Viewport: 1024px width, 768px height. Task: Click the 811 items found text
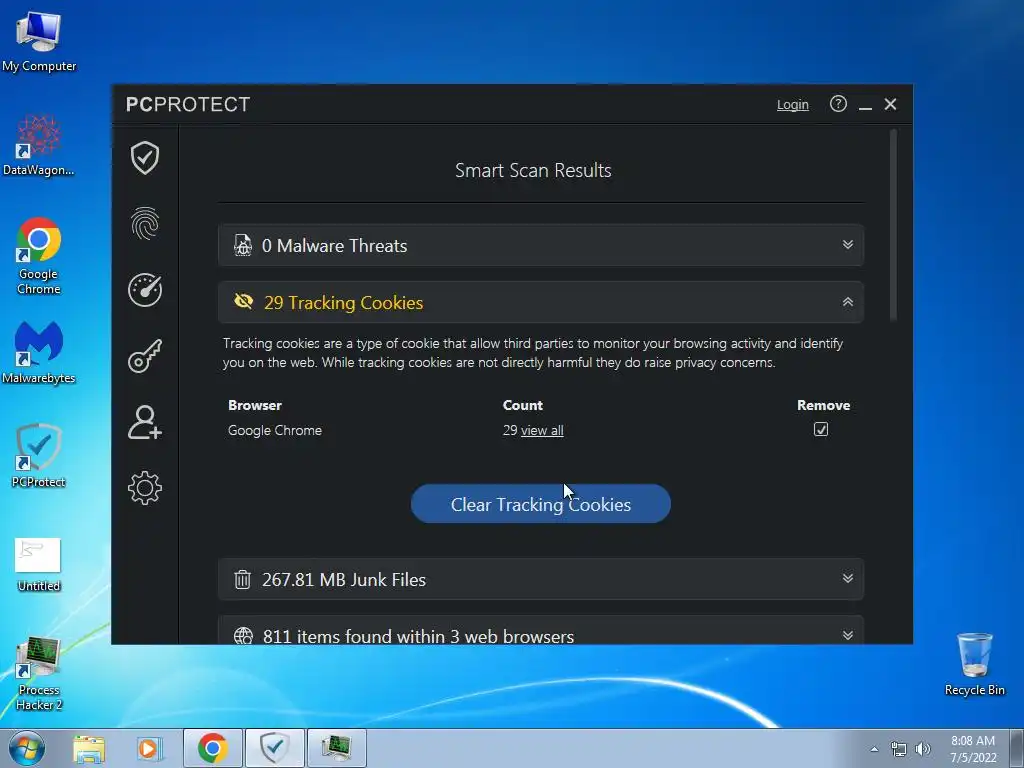[x=418, y=636]
